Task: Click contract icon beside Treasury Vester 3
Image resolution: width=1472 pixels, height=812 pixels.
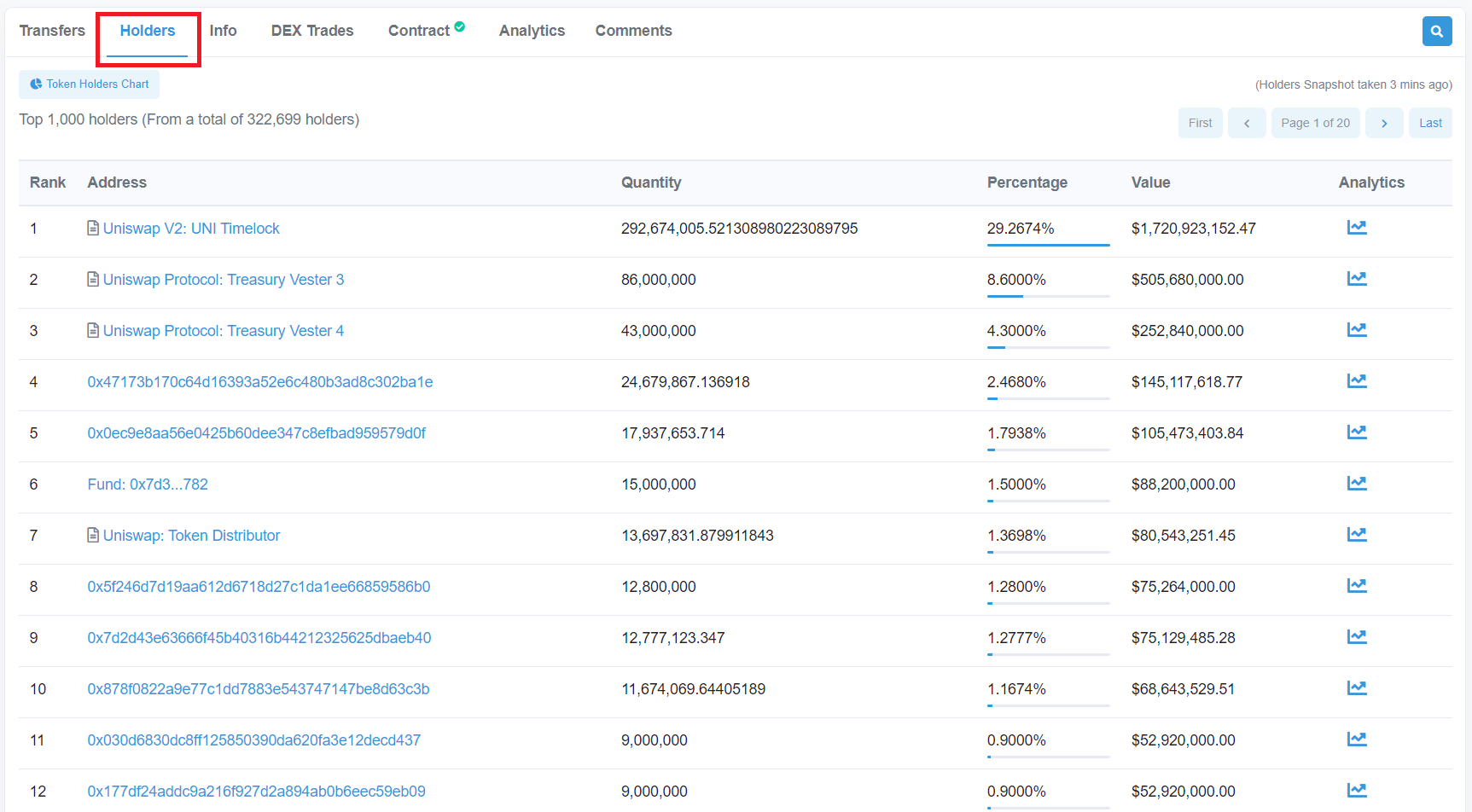Action: [93, 279]
